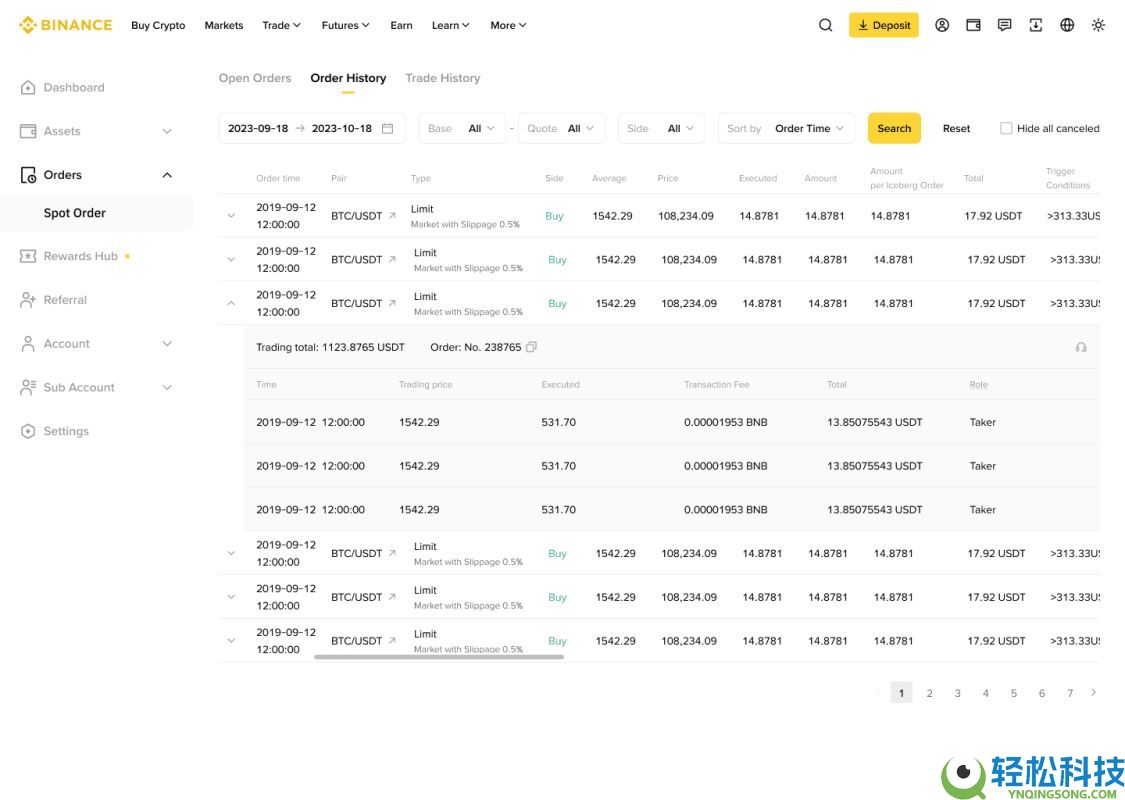This screenshot has height=800, width=1125.
Task: Check the Hide all canceled box
Action: (1006, 128)
